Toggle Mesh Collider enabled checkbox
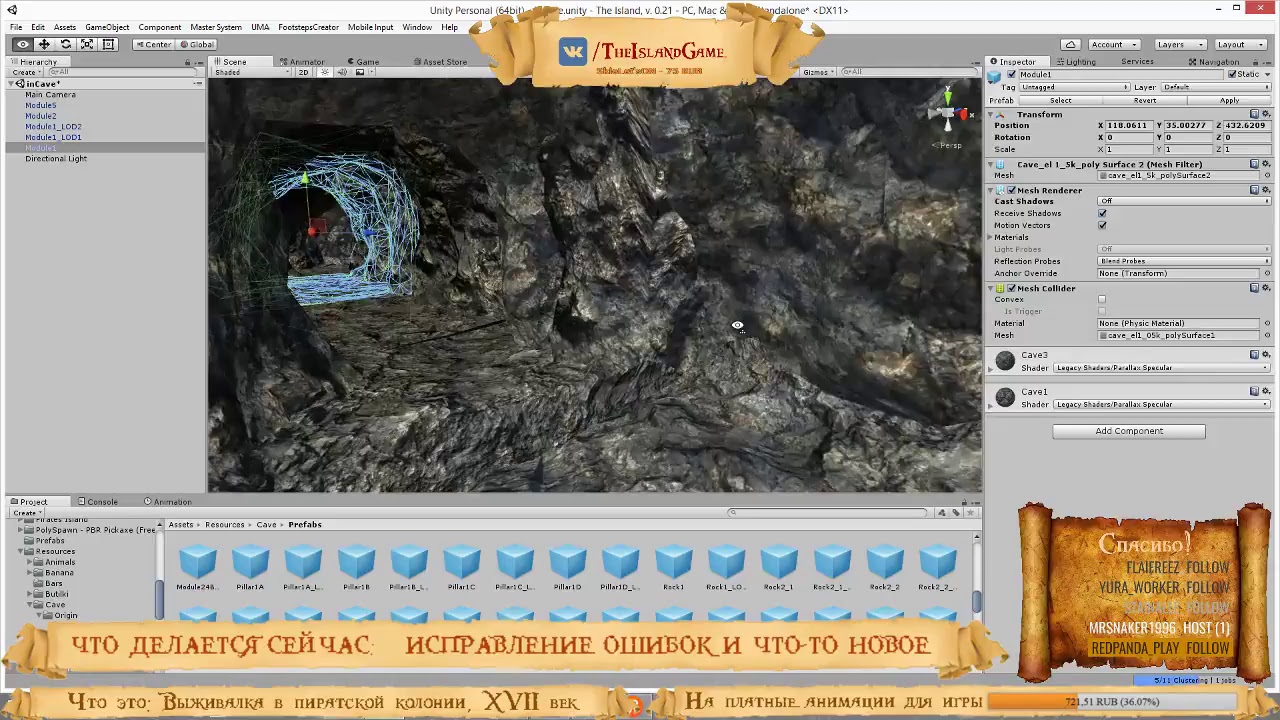 click(1011, 288)
